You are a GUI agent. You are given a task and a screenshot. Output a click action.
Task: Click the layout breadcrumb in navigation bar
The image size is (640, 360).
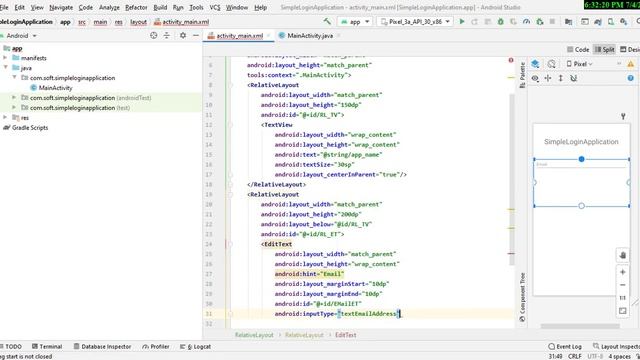(138, 22)
